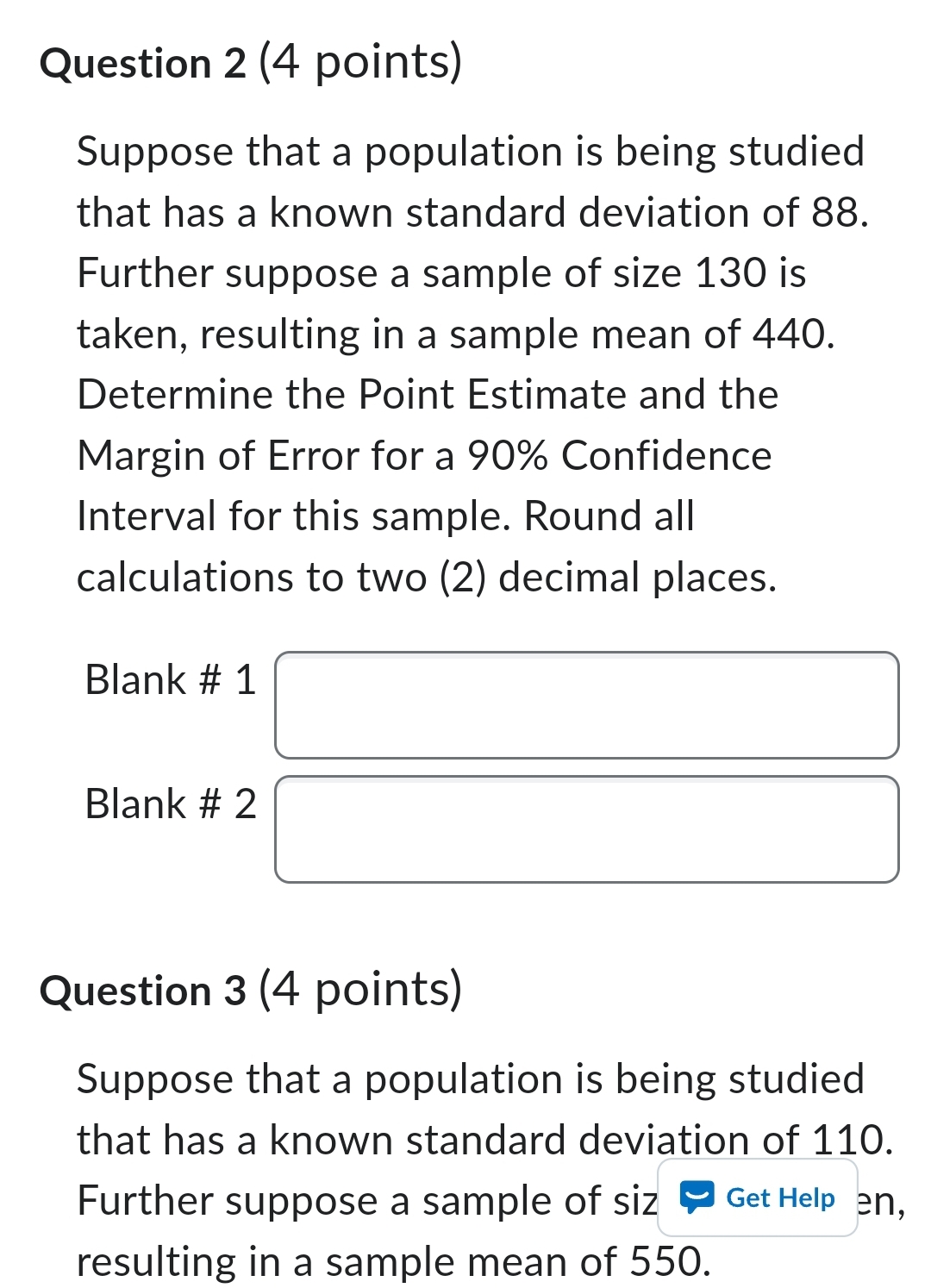The image size is (931, 1288).
Task: Click the '(4 points)' text of Question 2
Action: 360,62
